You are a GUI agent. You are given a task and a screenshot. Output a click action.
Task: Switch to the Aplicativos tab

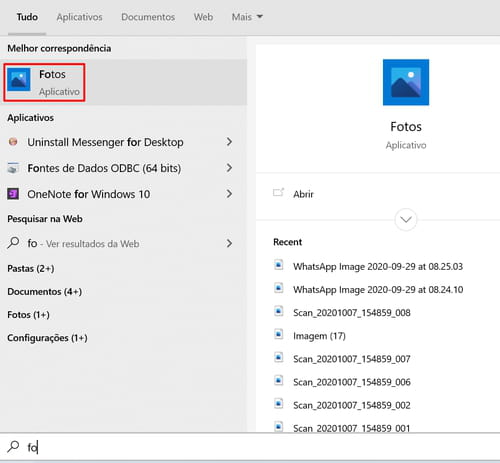pyautogui.click(x=79, y=17)
